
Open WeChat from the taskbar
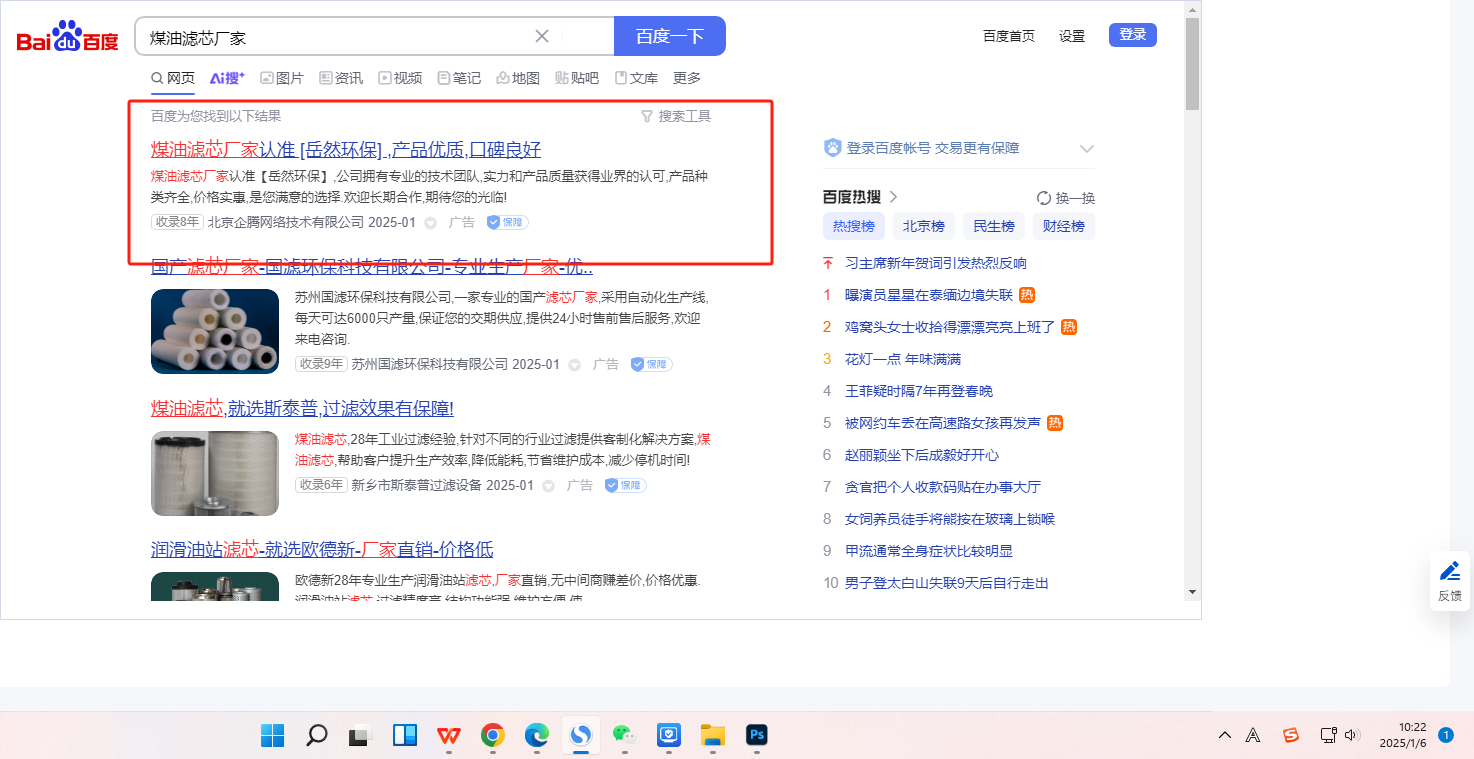coord(623,736)
